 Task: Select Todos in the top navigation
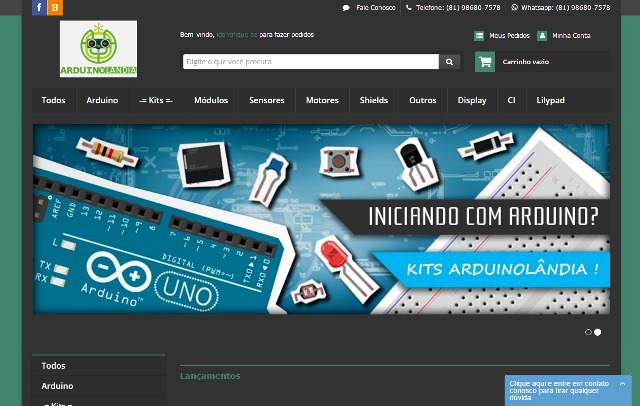click(53, 100)
